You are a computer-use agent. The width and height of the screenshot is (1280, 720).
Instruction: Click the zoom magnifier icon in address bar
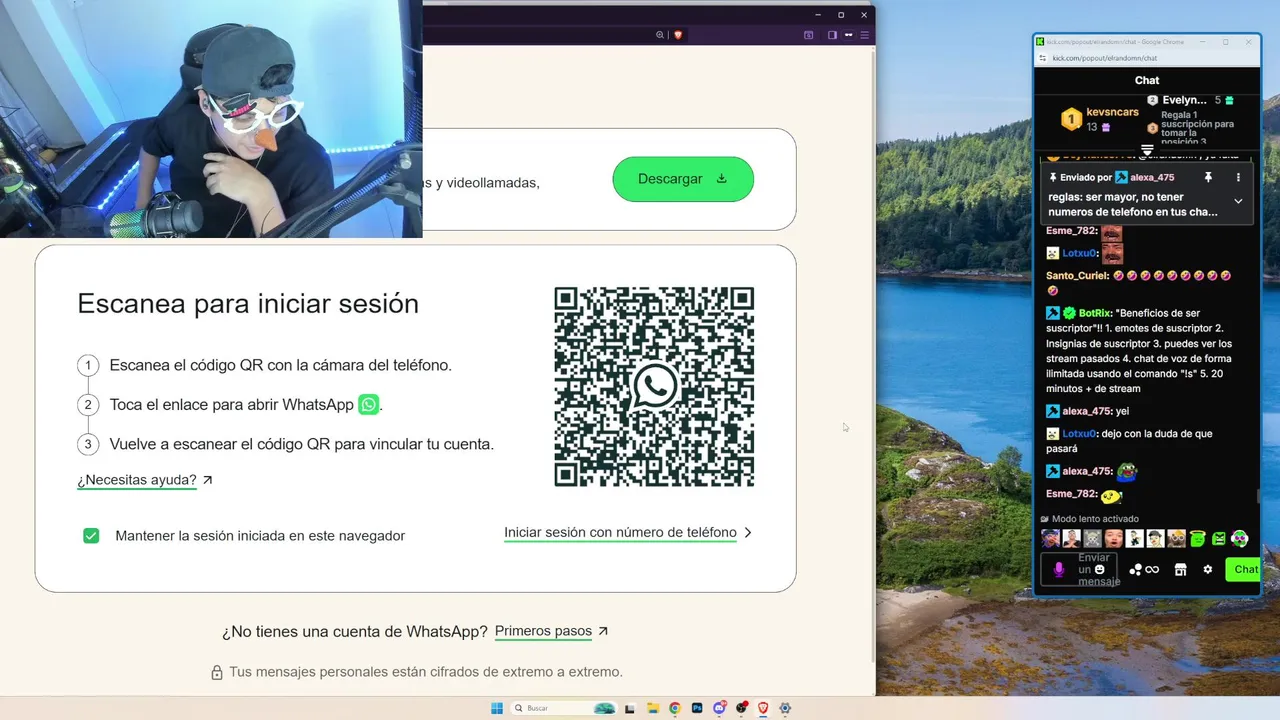(660, 35)
